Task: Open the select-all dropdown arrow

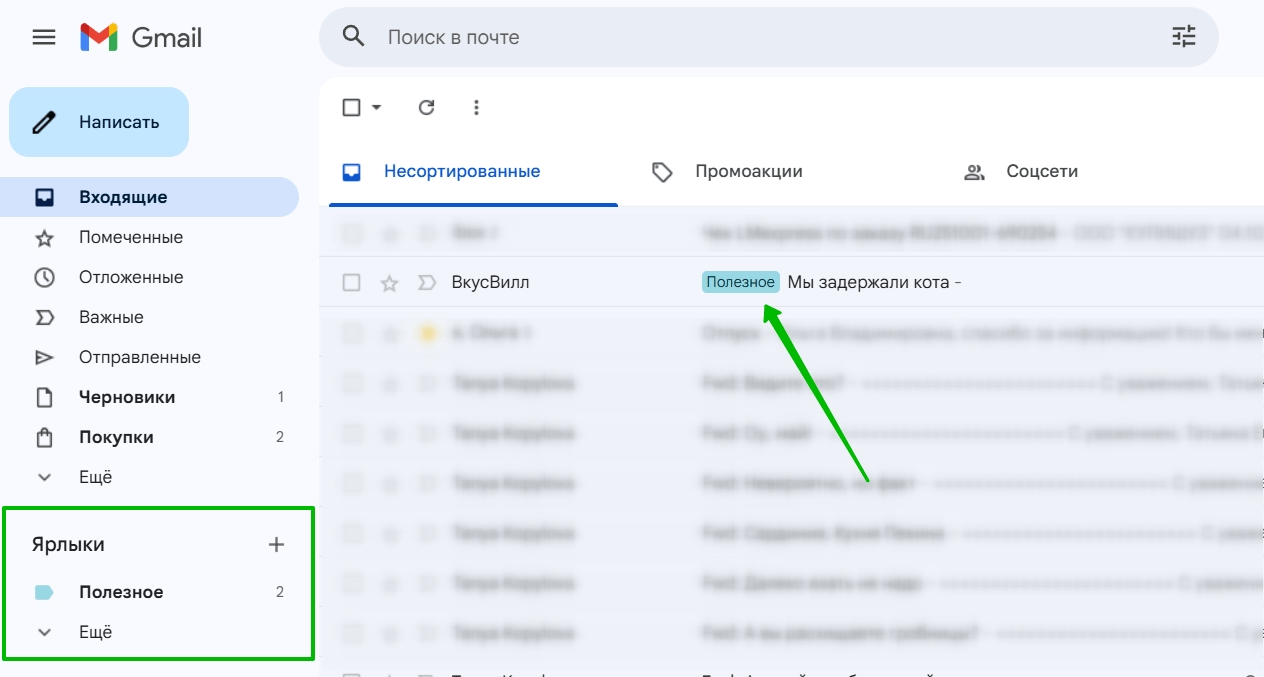Action: (x=377, y=107)
